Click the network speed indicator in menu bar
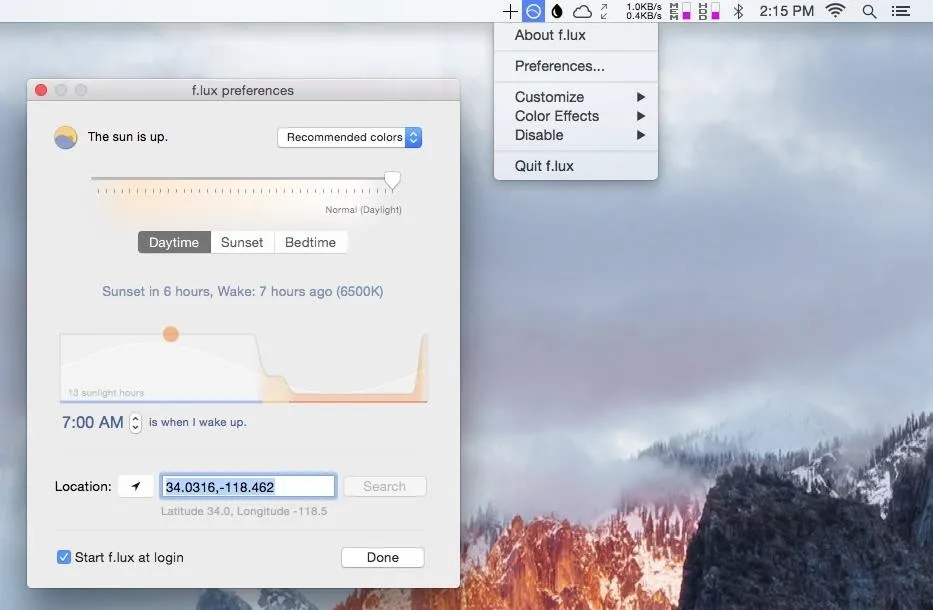Screen dimensions: 933x610 (643, 11)
